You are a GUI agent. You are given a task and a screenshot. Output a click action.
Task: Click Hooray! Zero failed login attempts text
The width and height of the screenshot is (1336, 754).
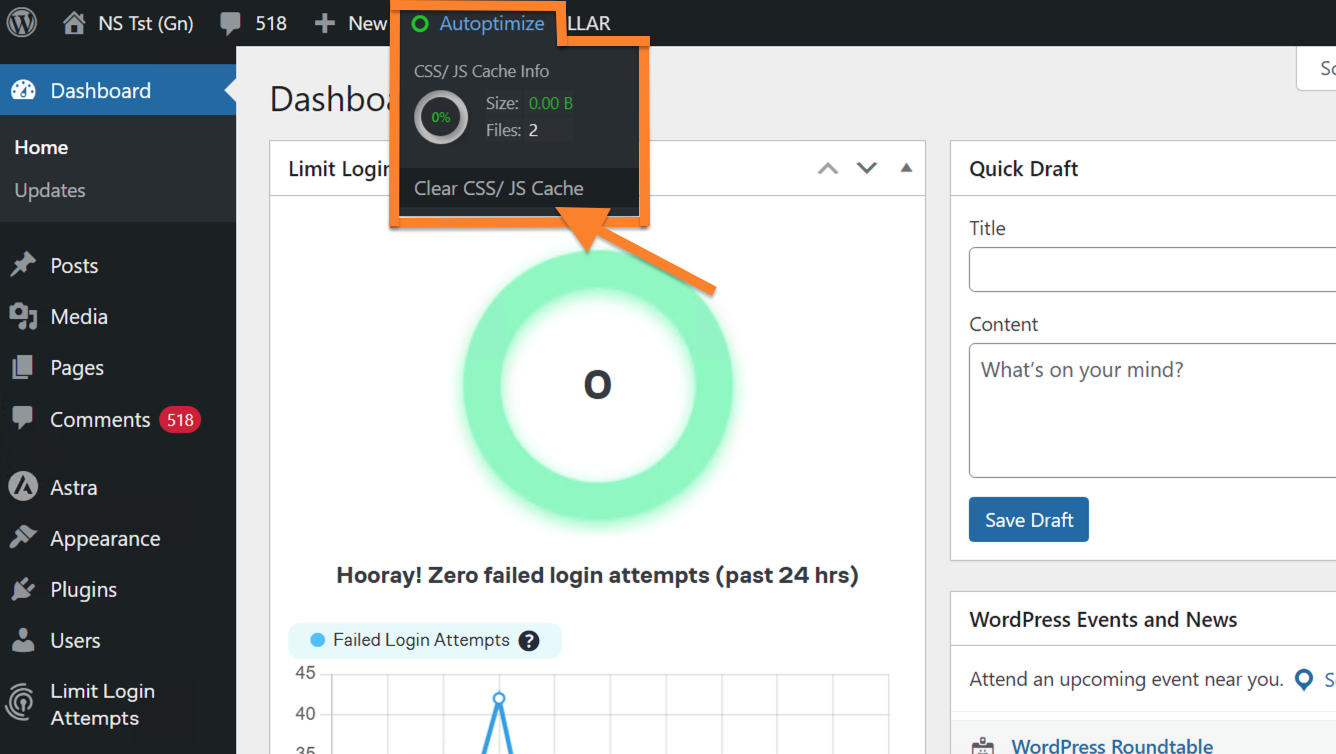click(x=597, y=575)
